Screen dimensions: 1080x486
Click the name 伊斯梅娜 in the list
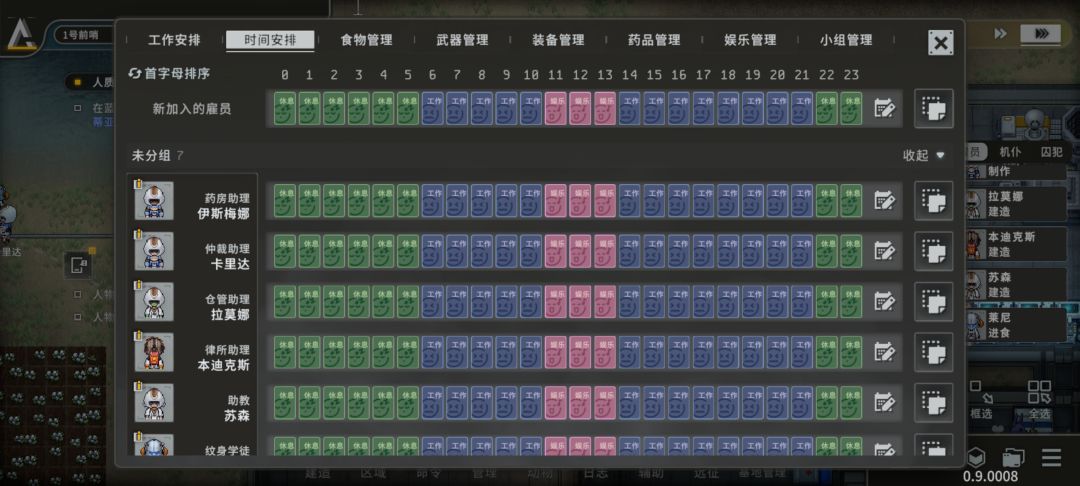tap(223, 213)
